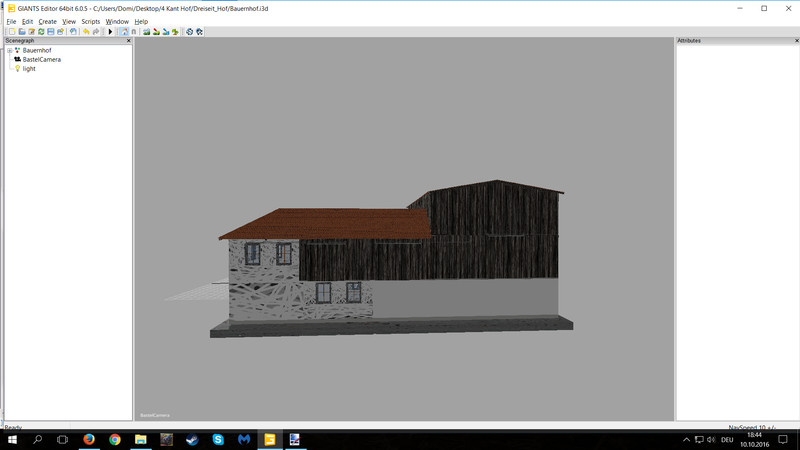Open the File menu

11,21
